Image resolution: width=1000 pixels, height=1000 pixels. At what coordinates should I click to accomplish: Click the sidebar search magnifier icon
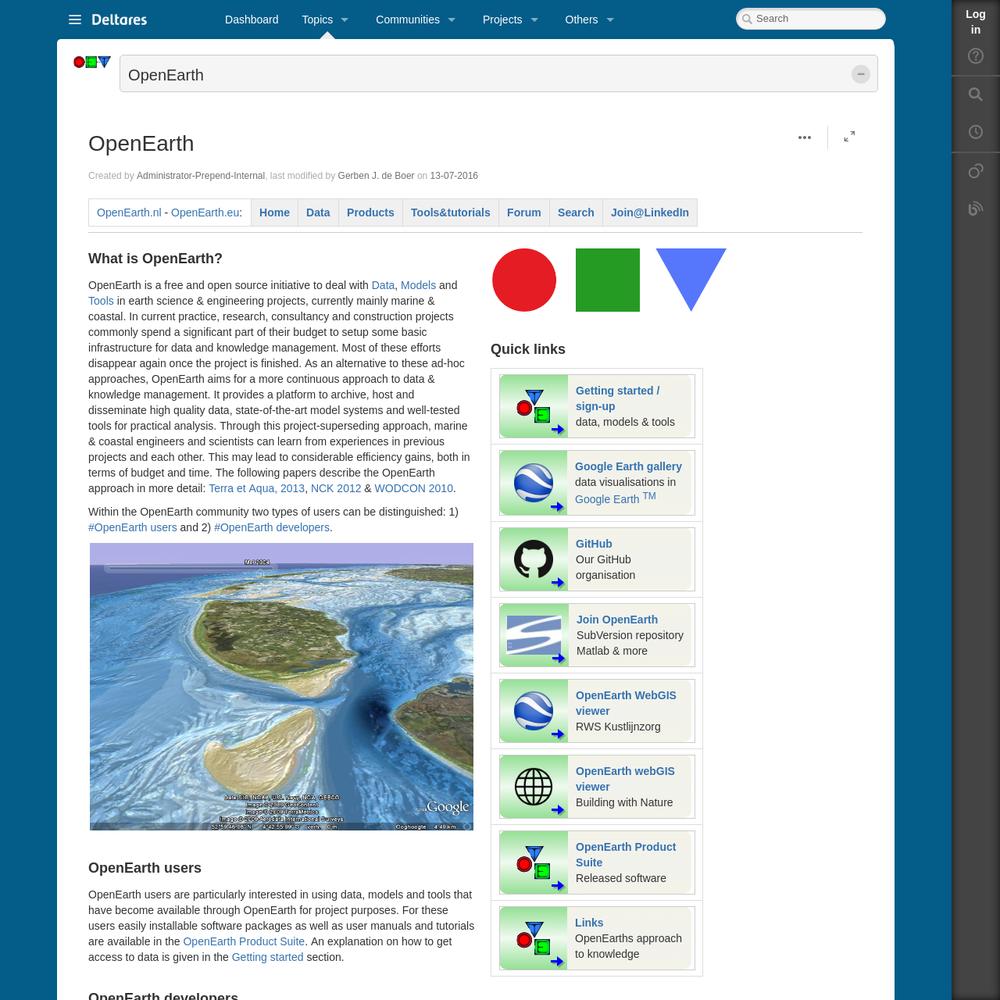pyautogui.click(x=975, y=94)
